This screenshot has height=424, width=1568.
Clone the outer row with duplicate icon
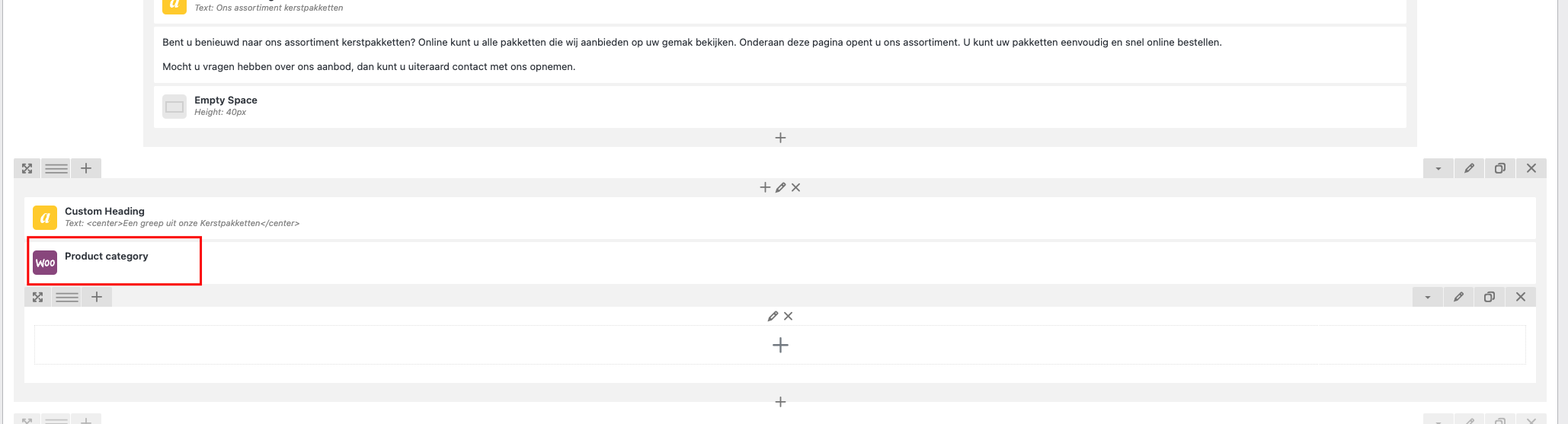pos(1500,168)
